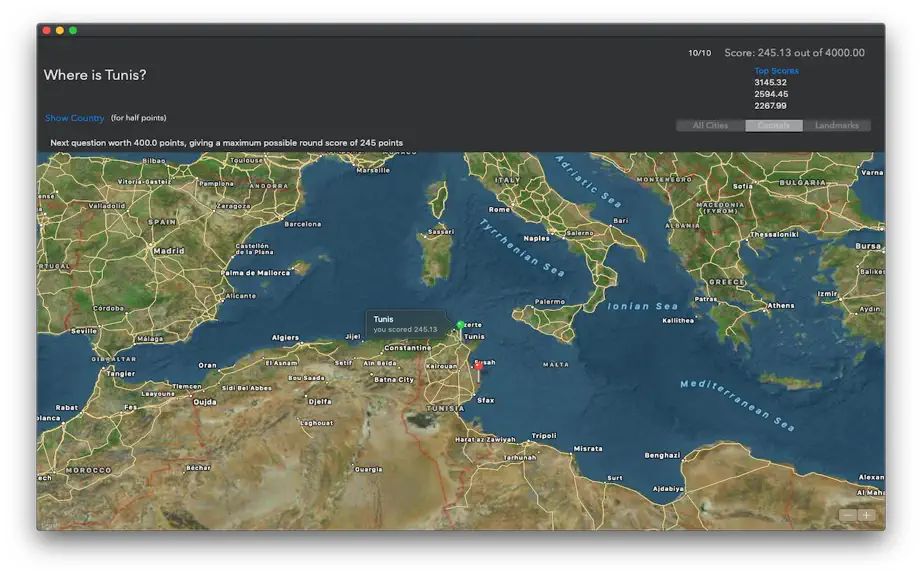The image size is (922, 576).
Task: Click the Madrid label on the map
Action: point(169,251)
